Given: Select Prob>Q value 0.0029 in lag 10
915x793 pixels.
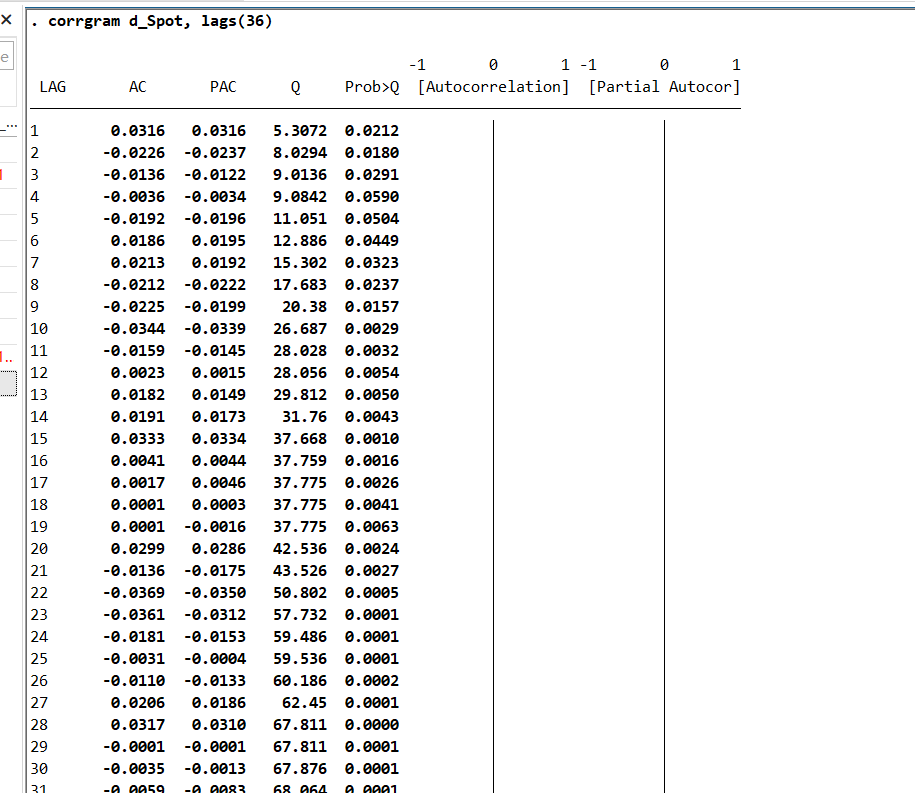Looking at the screenshot, I should coord(372,329).
